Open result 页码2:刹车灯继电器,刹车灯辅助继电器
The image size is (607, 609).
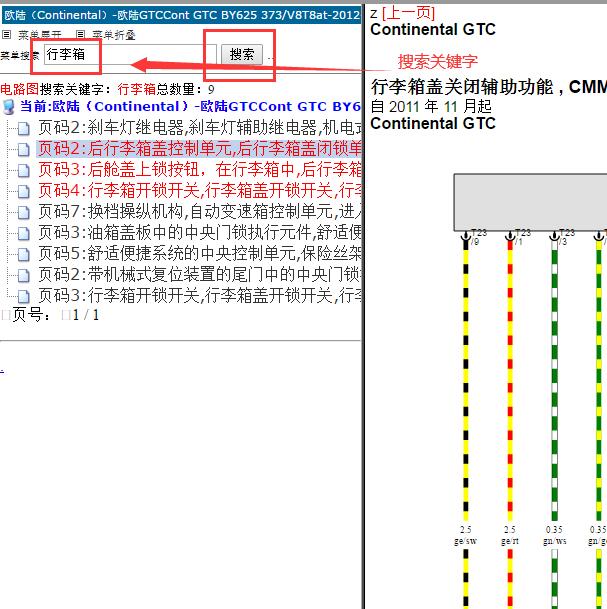click(x=200, y=127)
